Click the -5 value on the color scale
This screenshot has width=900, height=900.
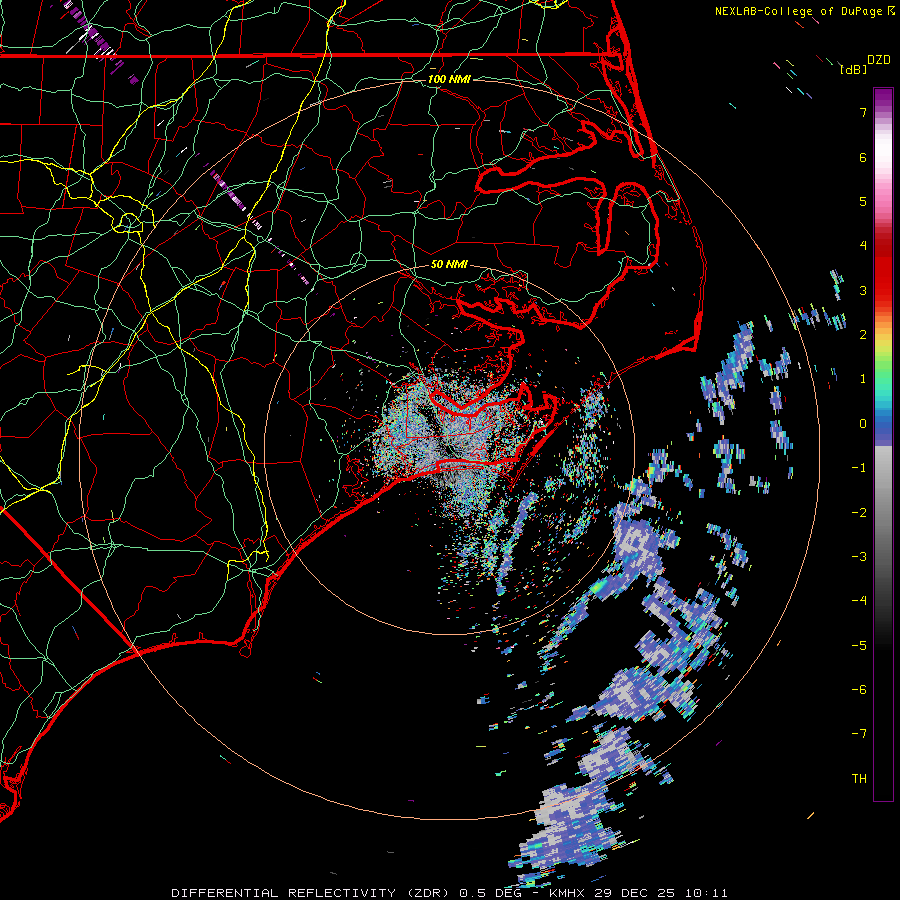click(859, 645)
